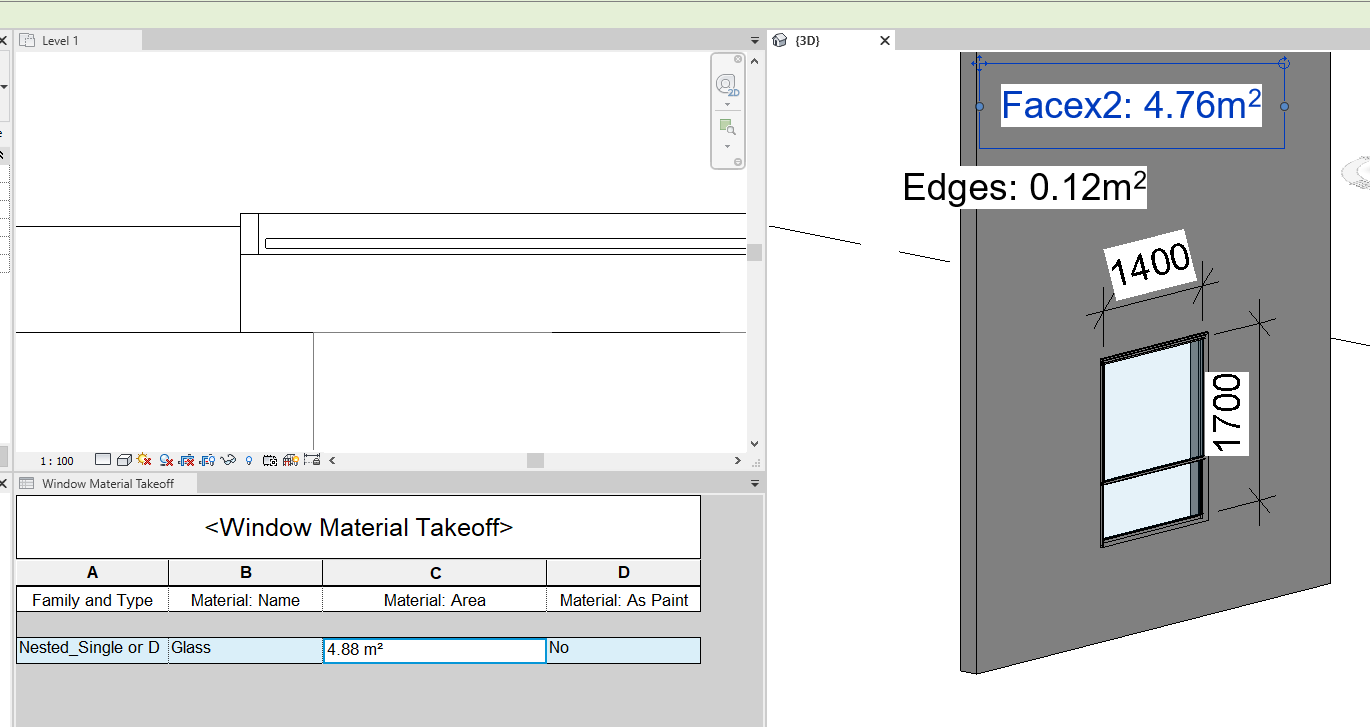
Task: Toggle Sun Path off icon
Action: pos(144,460)
